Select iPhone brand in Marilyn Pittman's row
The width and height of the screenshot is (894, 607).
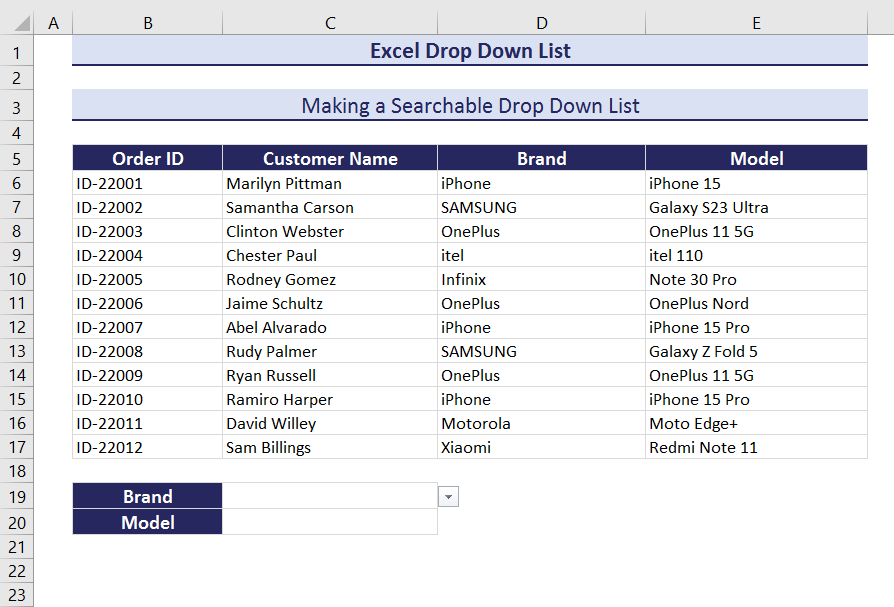[x=542, y=183]
